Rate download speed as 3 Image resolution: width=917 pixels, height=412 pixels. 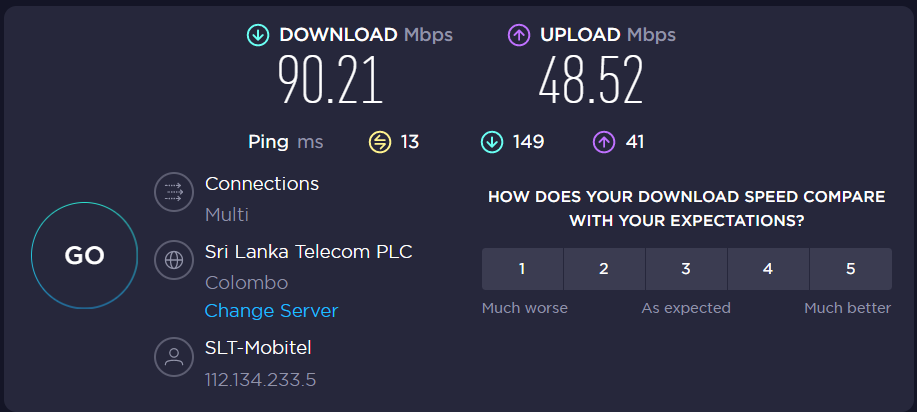pos(686,269)
